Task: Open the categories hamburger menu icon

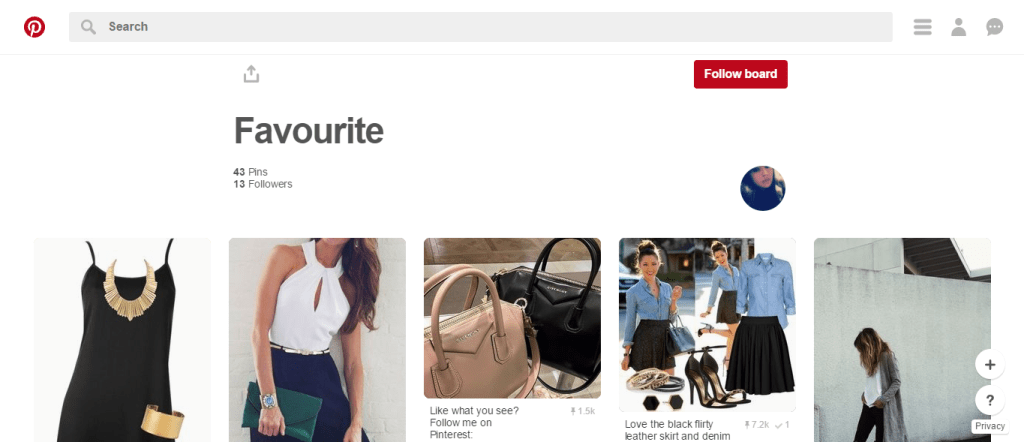Action: point(922,27)
